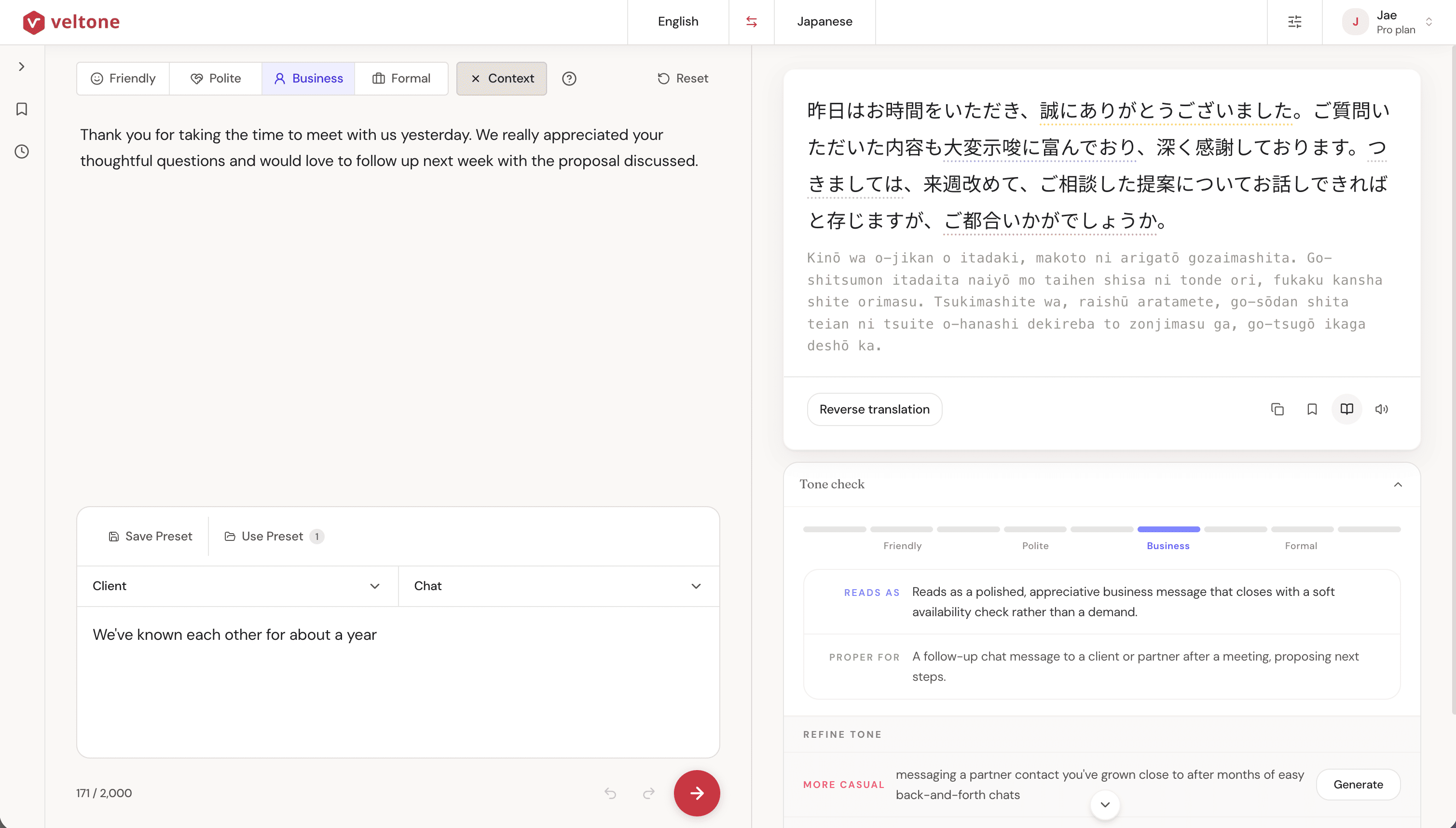Open the tone help question icon

(569, 79)
